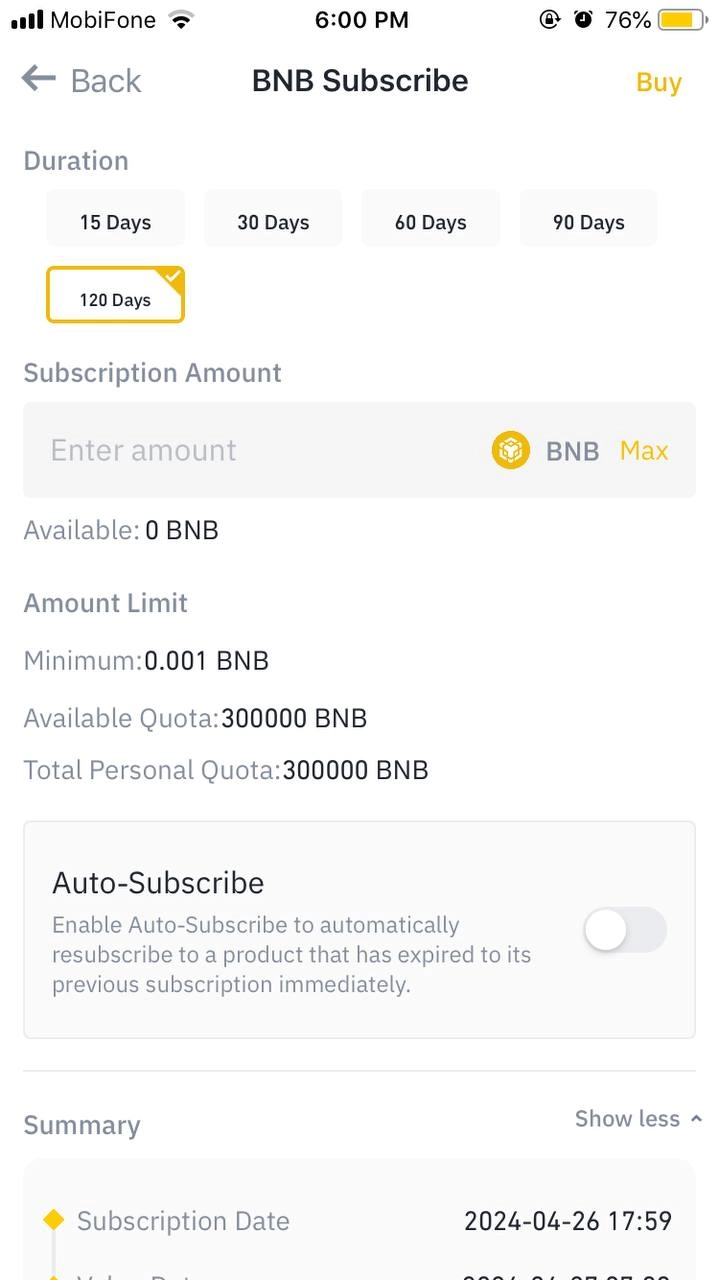Tap the battery icon in status bar
Viewport: 719px width, 1280px height.
click(x=684, y=19)
